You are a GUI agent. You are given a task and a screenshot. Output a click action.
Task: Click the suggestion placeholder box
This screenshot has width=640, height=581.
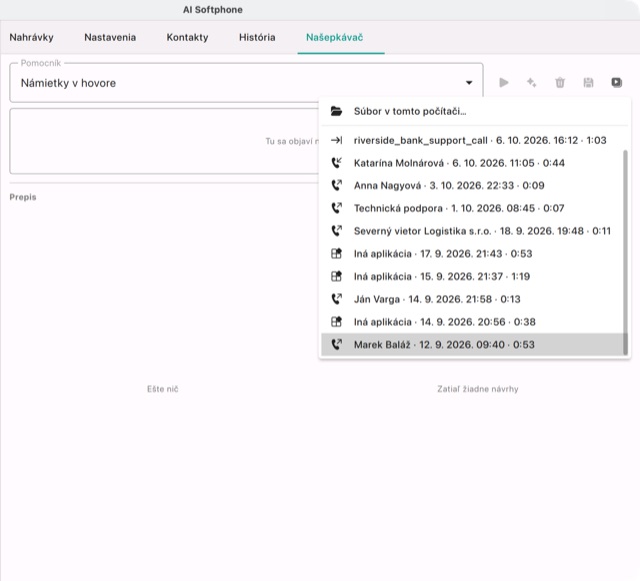point(164,141)
